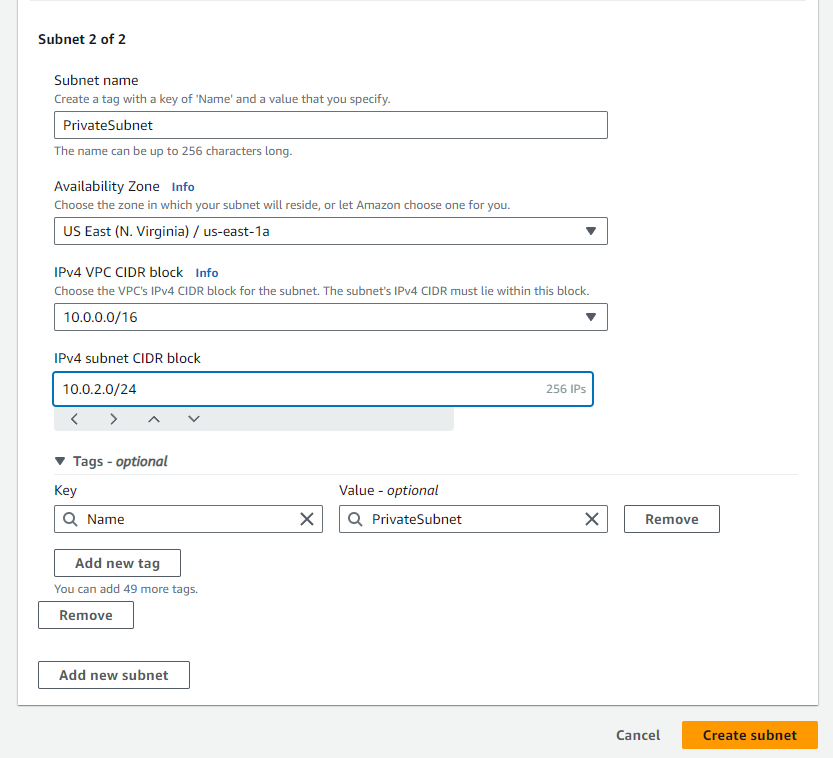This screenshot has width=833, height=758.
Task: Click the Subnet name input field
Action: pos(330,125)
